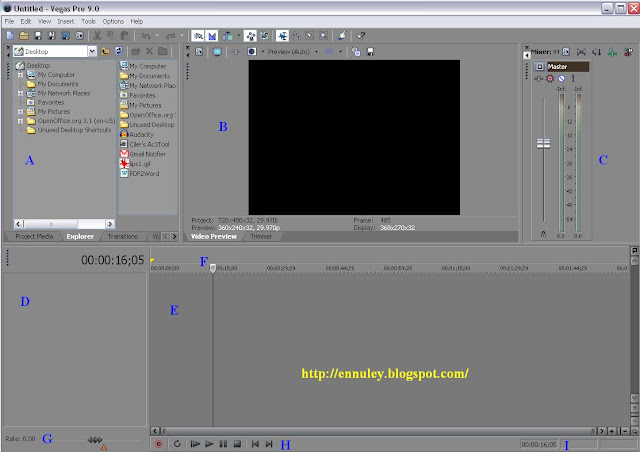The image size is (640, 452).
Task: Select Audacity in the file list
Action: pyautogui.click(x=137, y=134)
